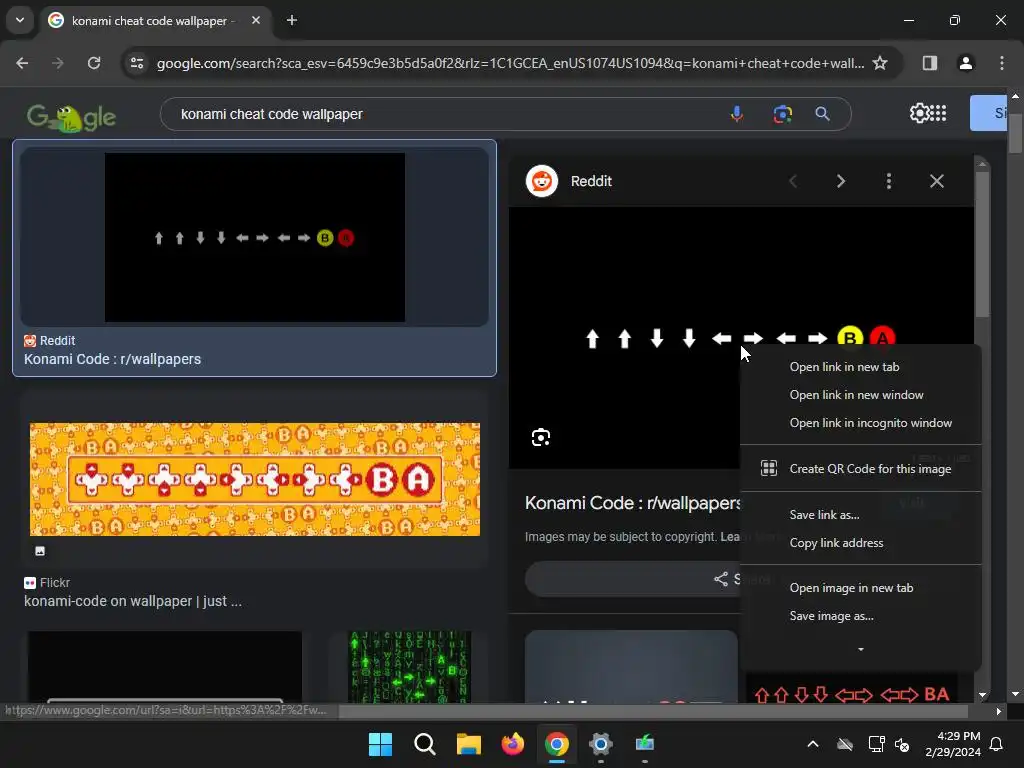Open taskbar clock showing 4:29 PM
The height and width of the screenshot is (768, 1024).
tap(953, 744)
